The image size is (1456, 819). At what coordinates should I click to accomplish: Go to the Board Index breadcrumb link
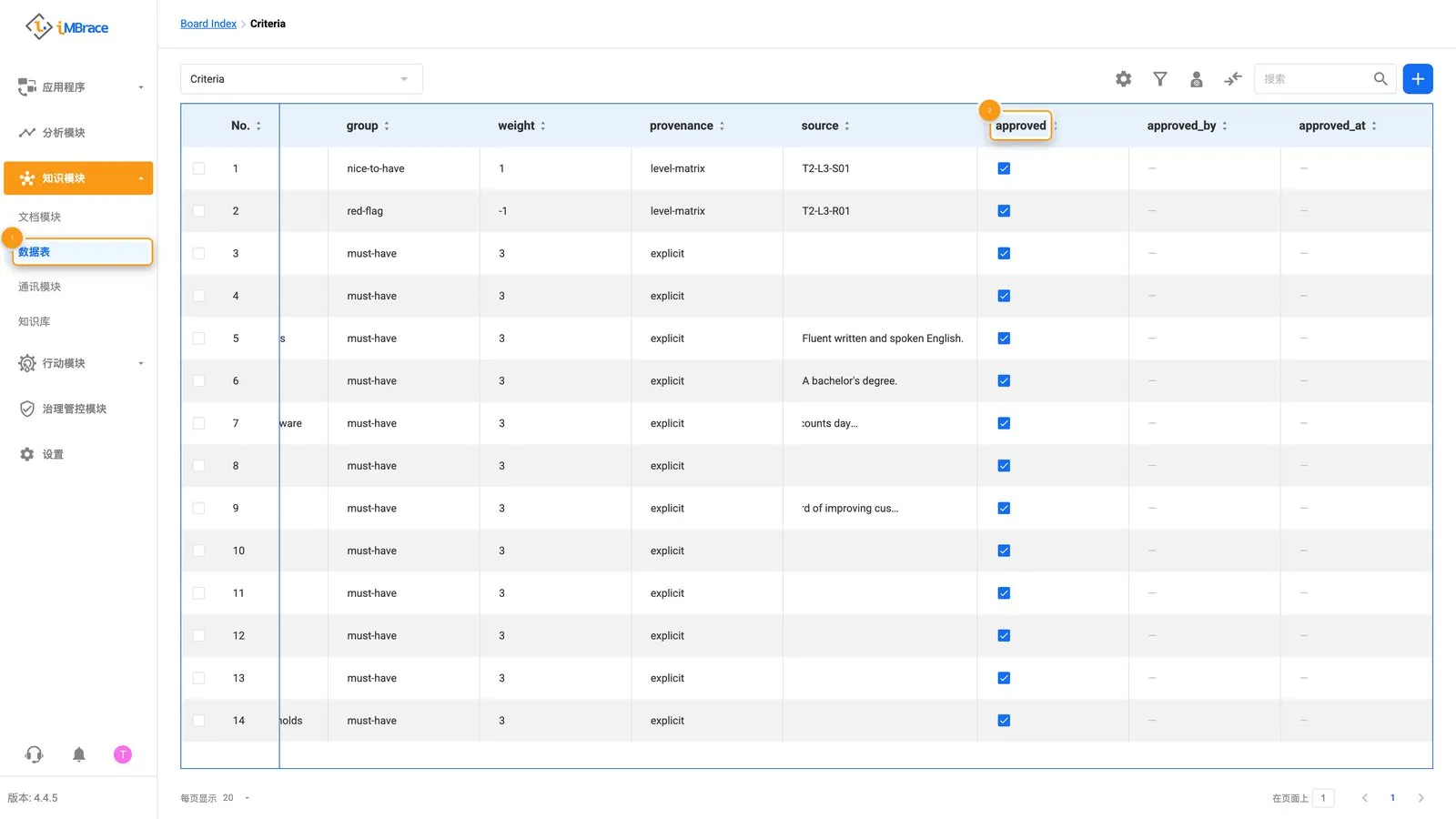click(208, 24)
